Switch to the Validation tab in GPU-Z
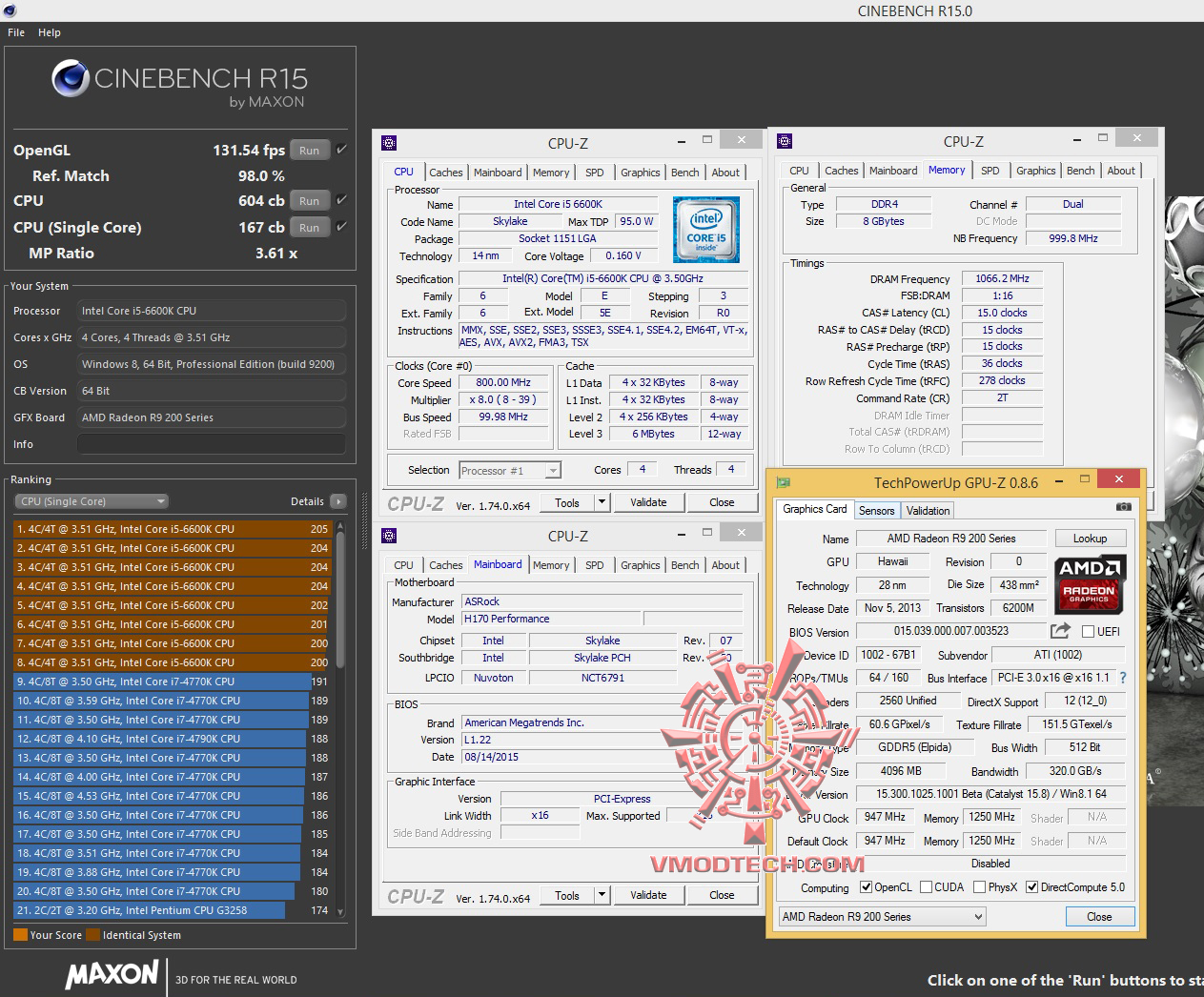This screenshot has height=997, width=1204. [928, 511]
